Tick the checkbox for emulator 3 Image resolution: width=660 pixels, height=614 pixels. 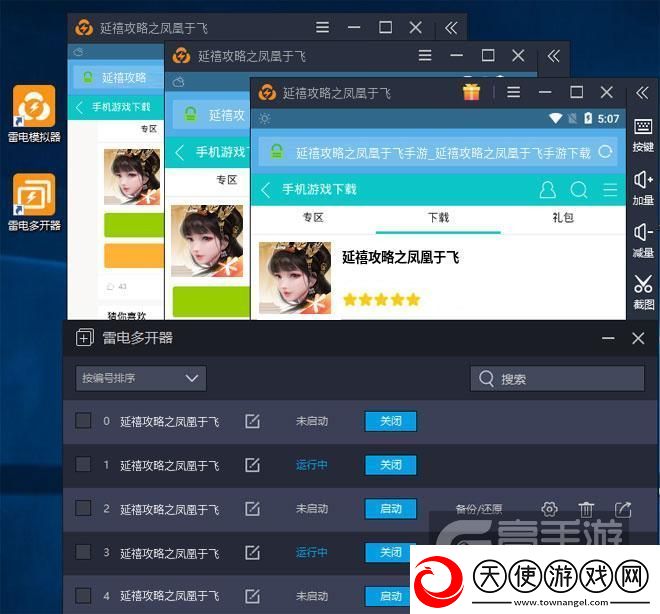[83, 552]
